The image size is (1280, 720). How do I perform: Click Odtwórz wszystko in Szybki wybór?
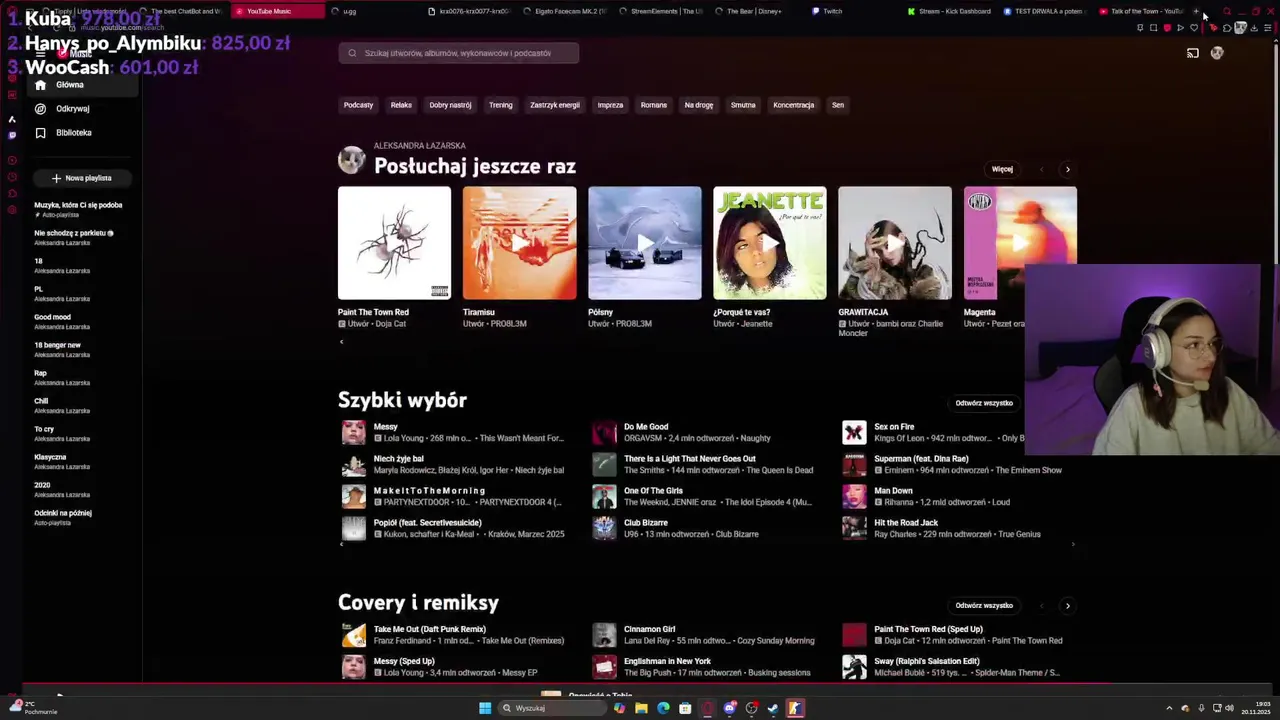pos(984,403)
